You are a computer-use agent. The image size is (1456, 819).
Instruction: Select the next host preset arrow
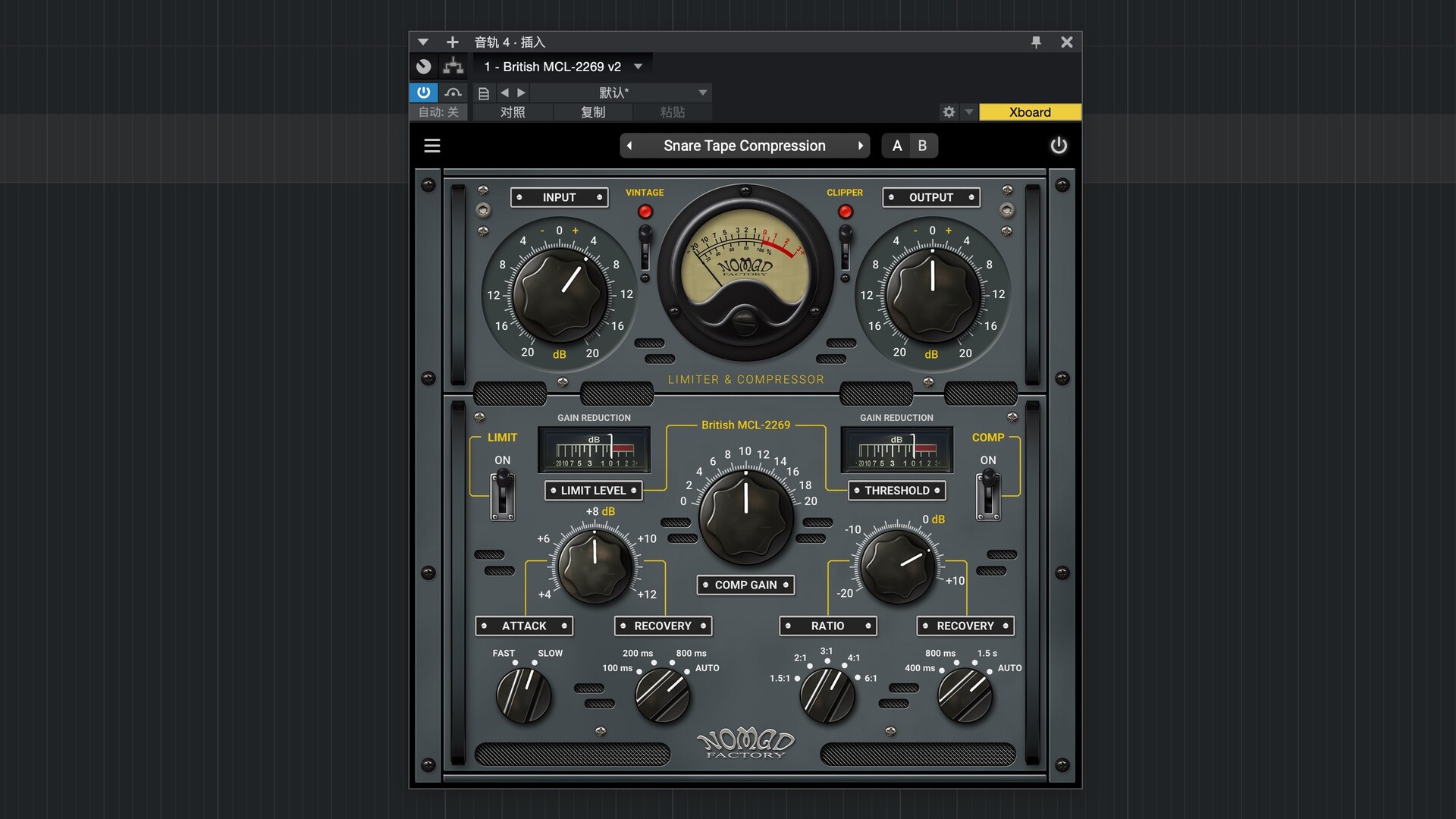pyautogui.click(x=521, y=93)
